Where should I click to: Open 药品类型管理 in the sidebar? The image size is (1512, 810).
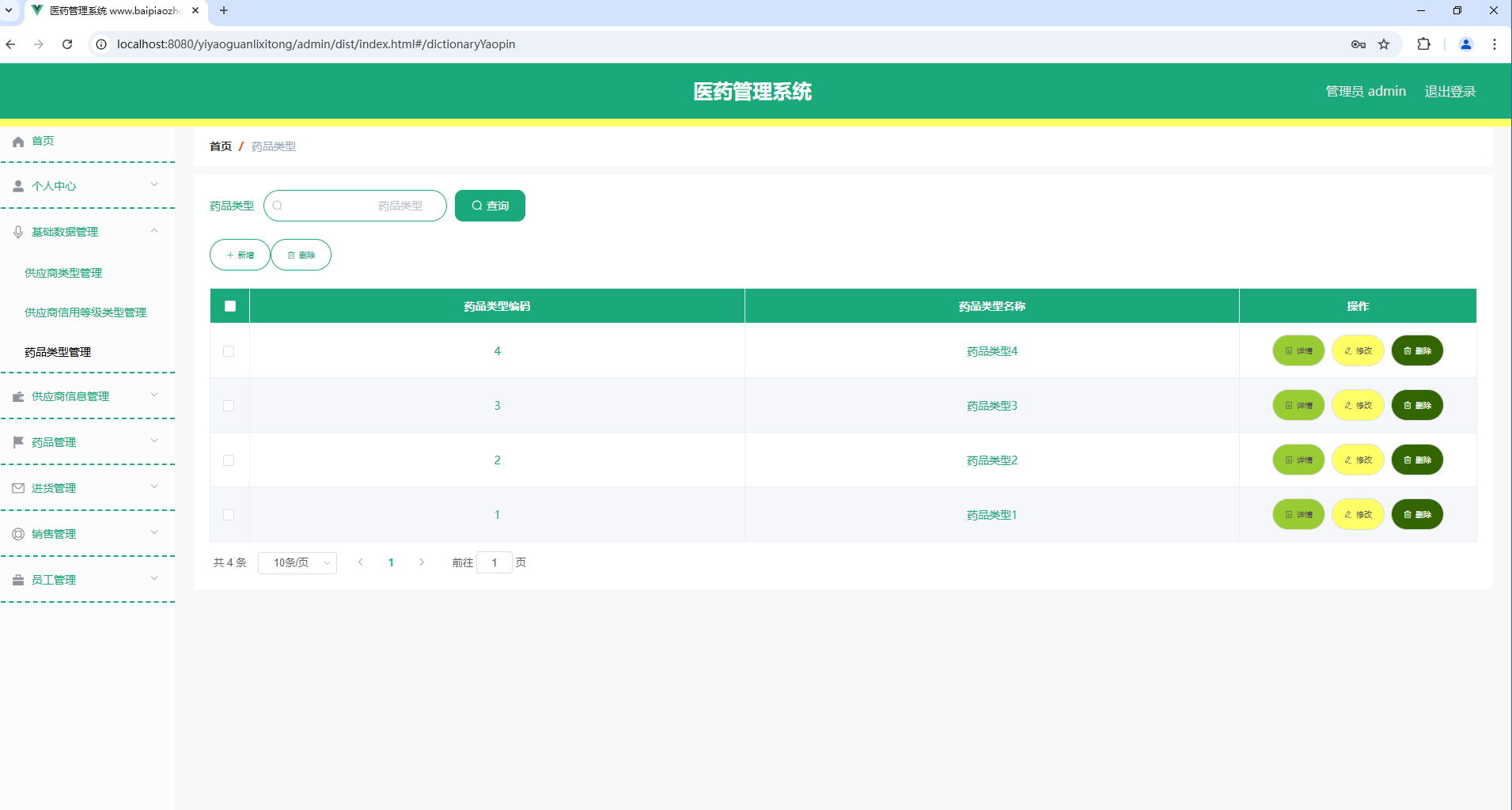click(x=56, y=352)
